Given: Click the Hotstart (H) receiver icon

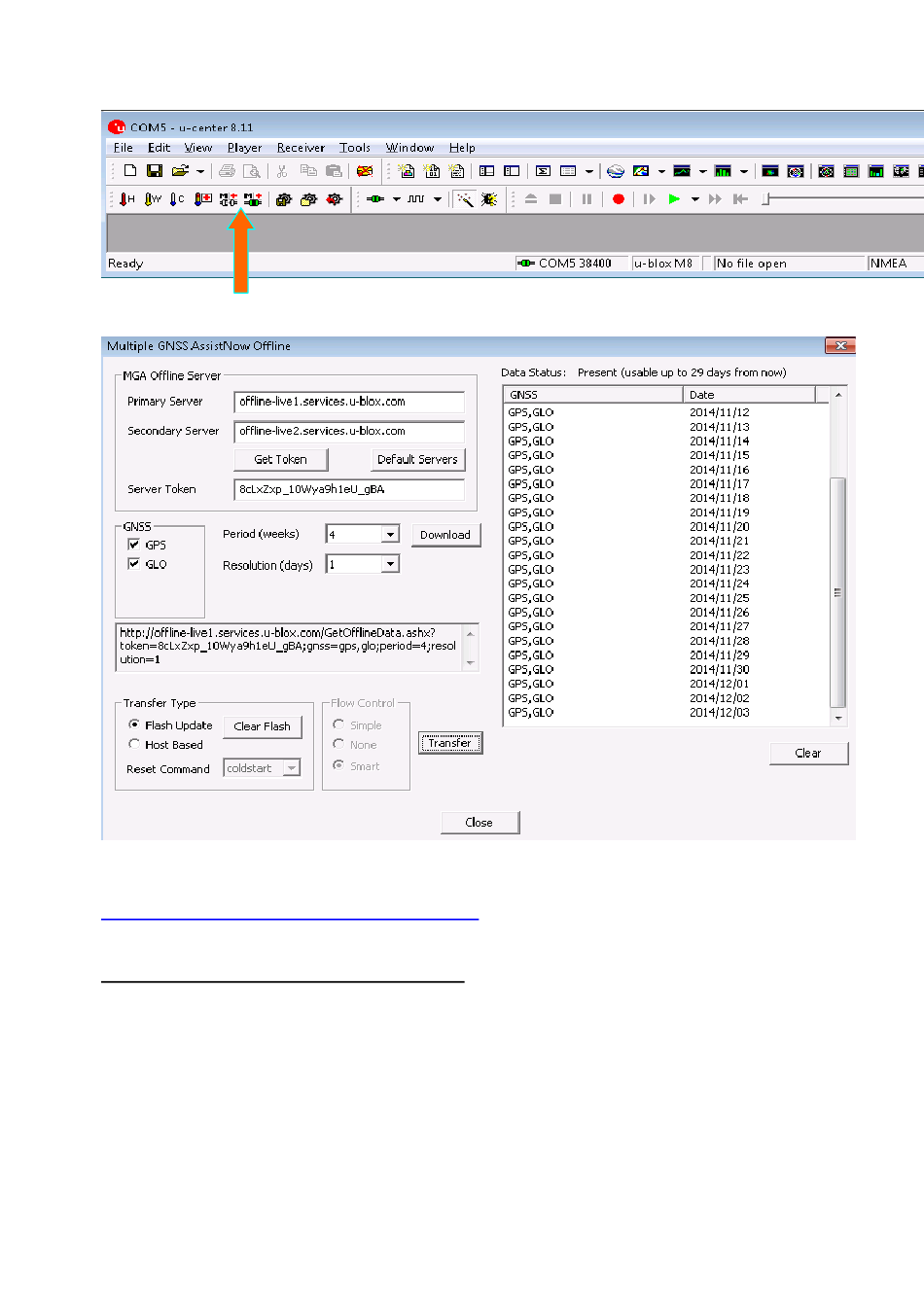Looking at the screenshot, I should click(127, 199).
